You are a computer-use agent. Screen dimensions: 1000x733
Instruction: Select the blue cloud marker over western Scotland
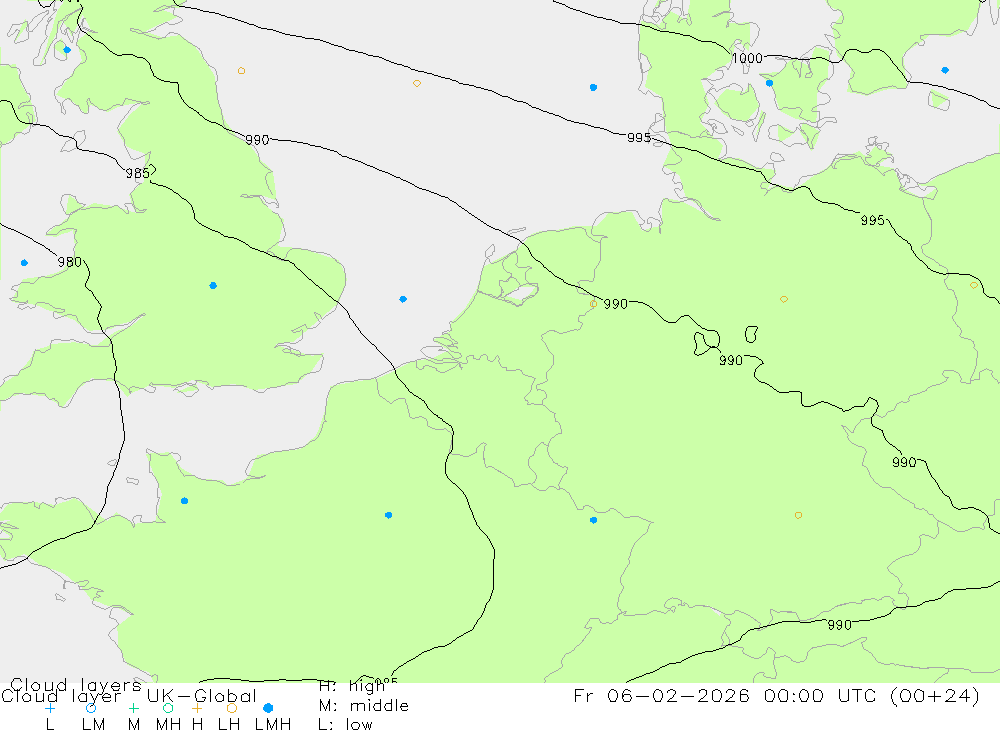(67, 50)
